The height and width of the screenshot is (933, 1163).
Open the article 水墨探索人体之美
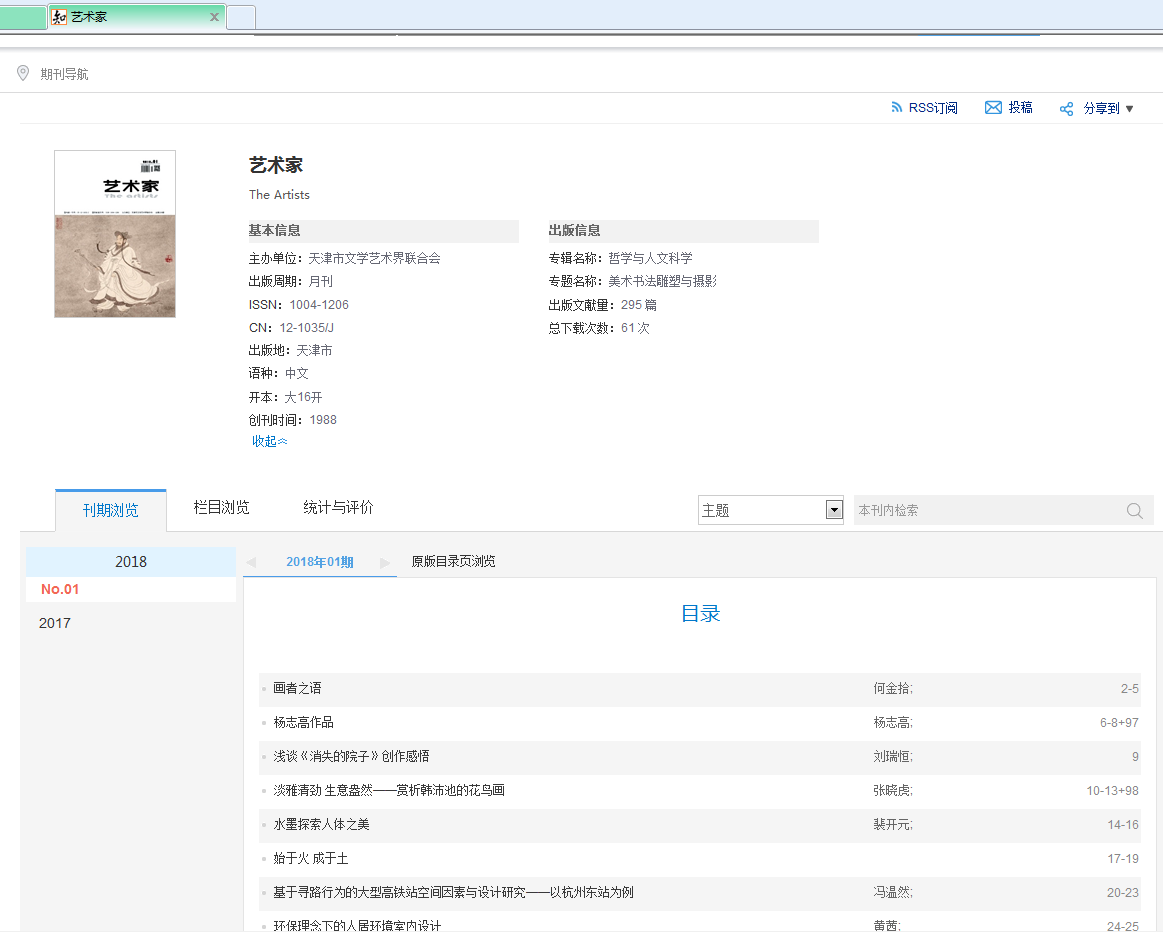(321, 825)
